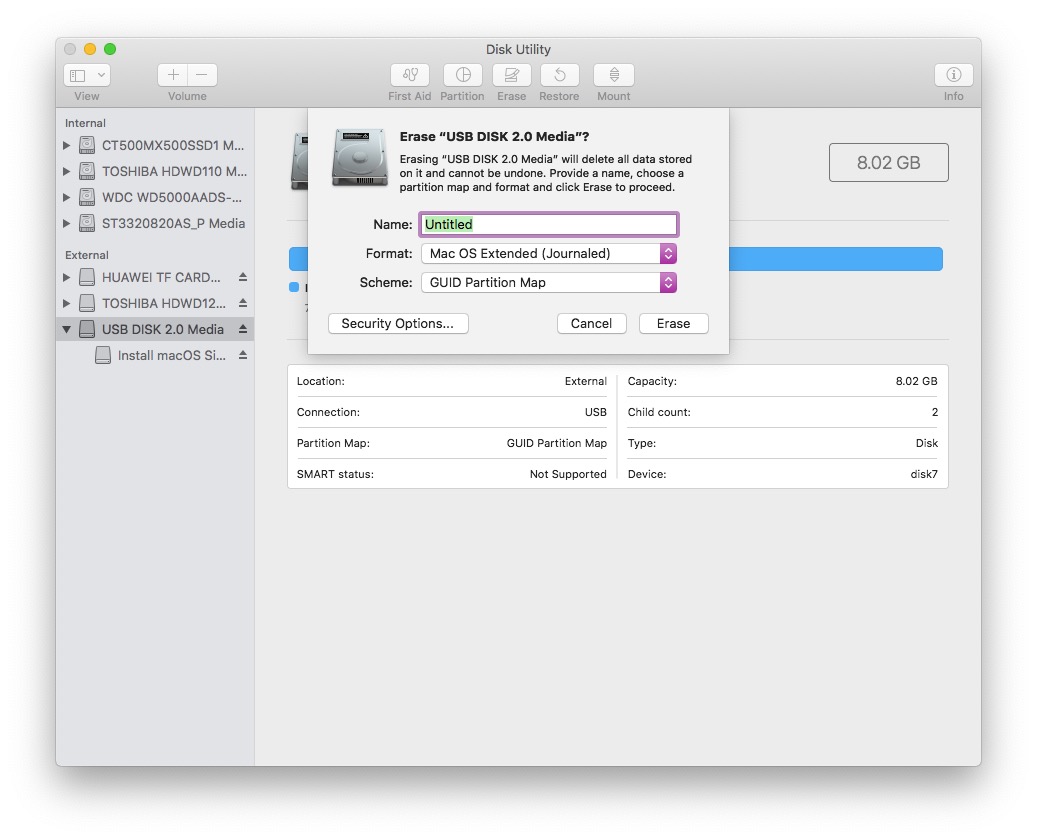Click the Partition toolbar icon
This screenshot has width=1037, height=840.
coord(462,75)
